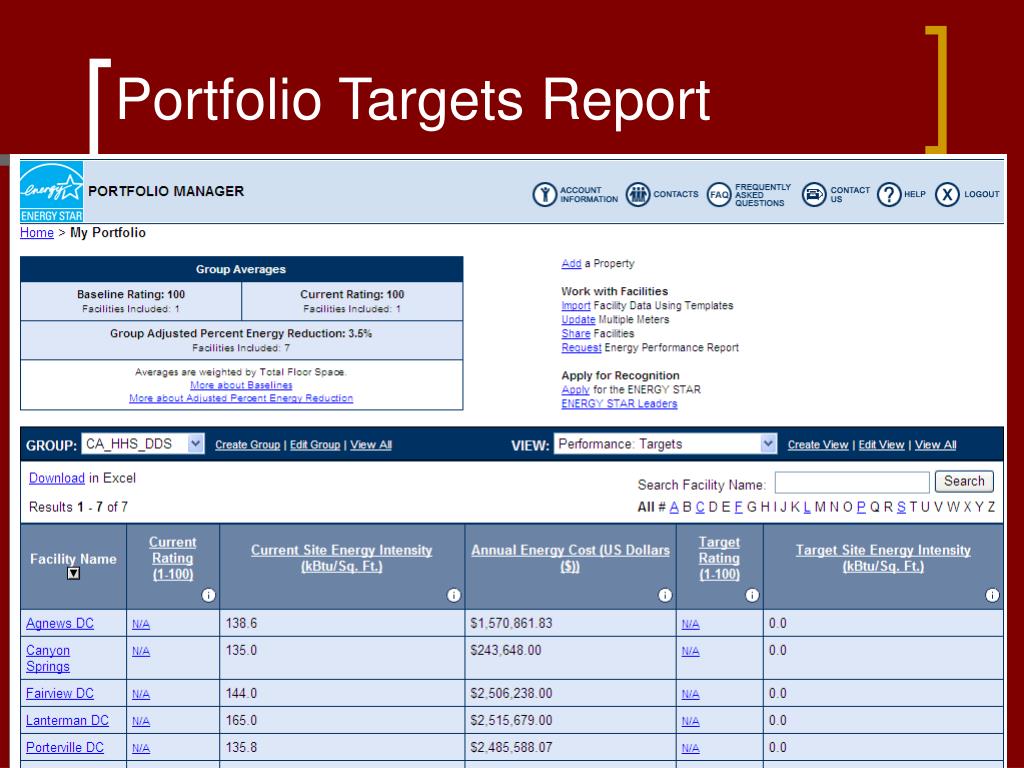
Task: Click the ENERGY STAR logo
Action: pyautogui.click(x=52, y=191)
